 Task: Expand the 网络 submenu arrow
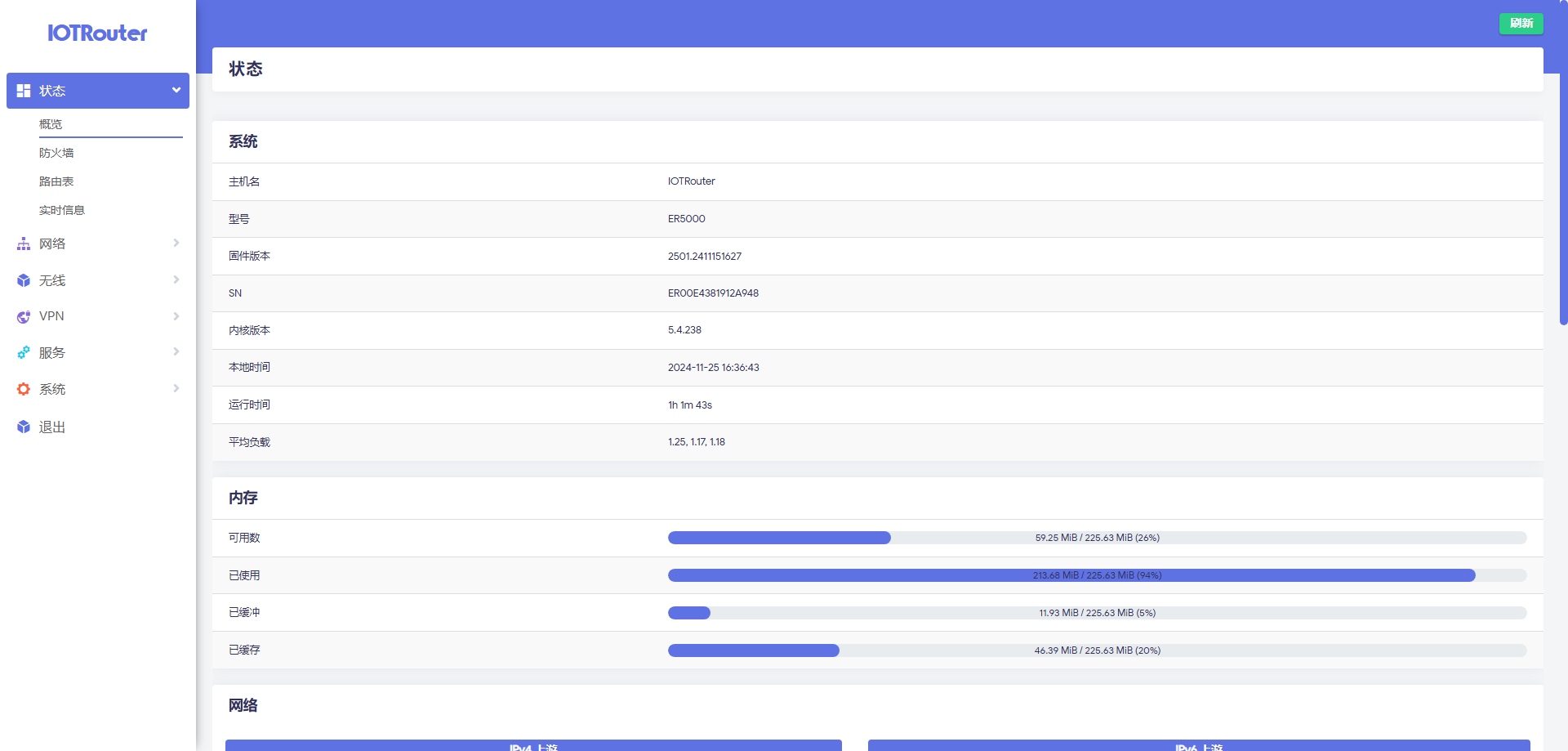(176, 243)
